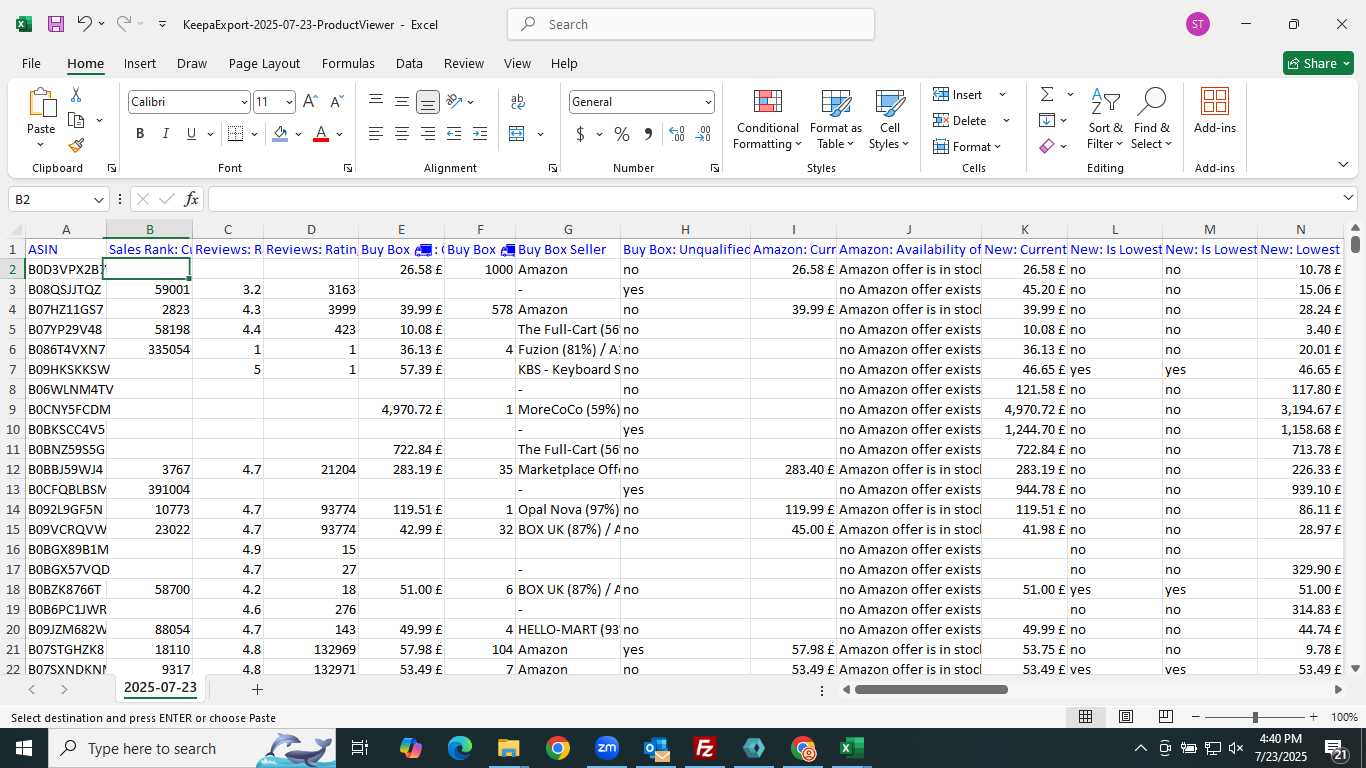Viewport: 1366px width, 768px height.
Task: Switch to the Review tab
Action: 464,63
